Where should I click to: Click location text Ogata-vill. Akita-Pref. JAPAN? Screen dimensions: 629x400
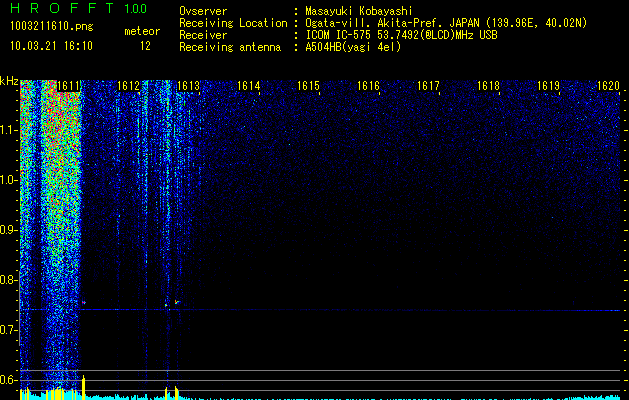(x=392, y=23)
